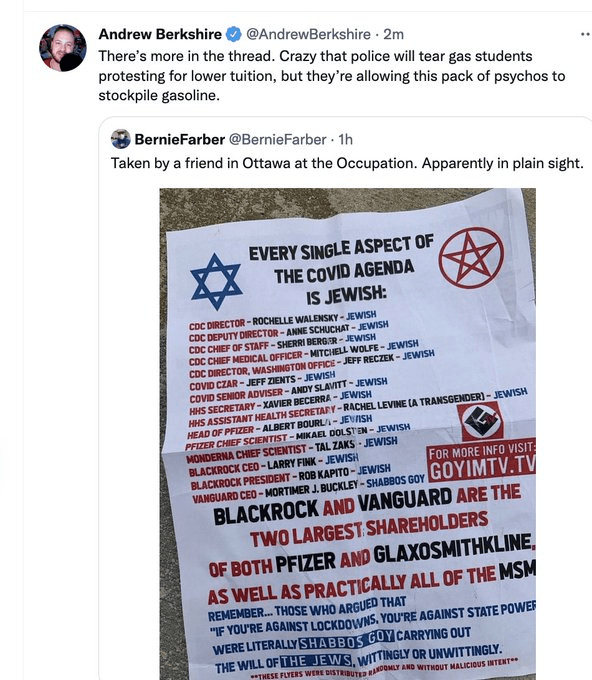Click the blue verified badge beside Andrew Berkshire
Viewport: 592px width, 680px height.
234,34
